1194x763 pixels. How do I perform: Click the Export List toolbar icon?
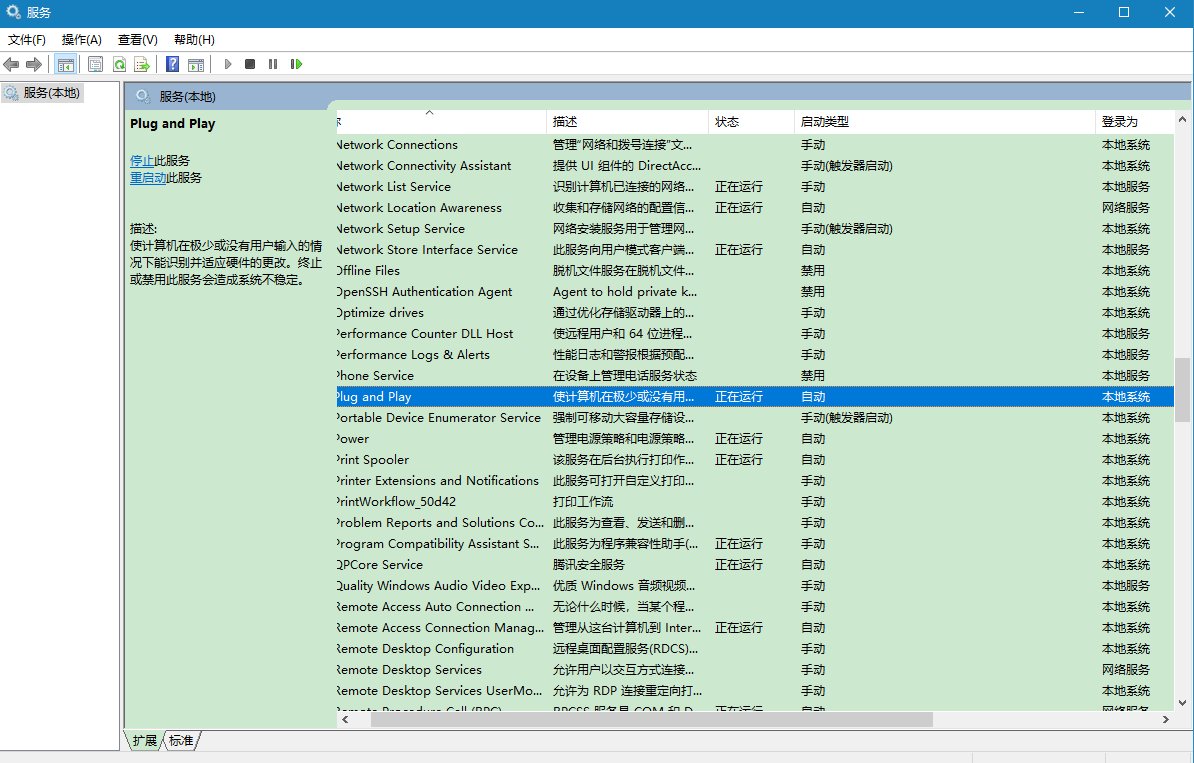pos(142,65)
